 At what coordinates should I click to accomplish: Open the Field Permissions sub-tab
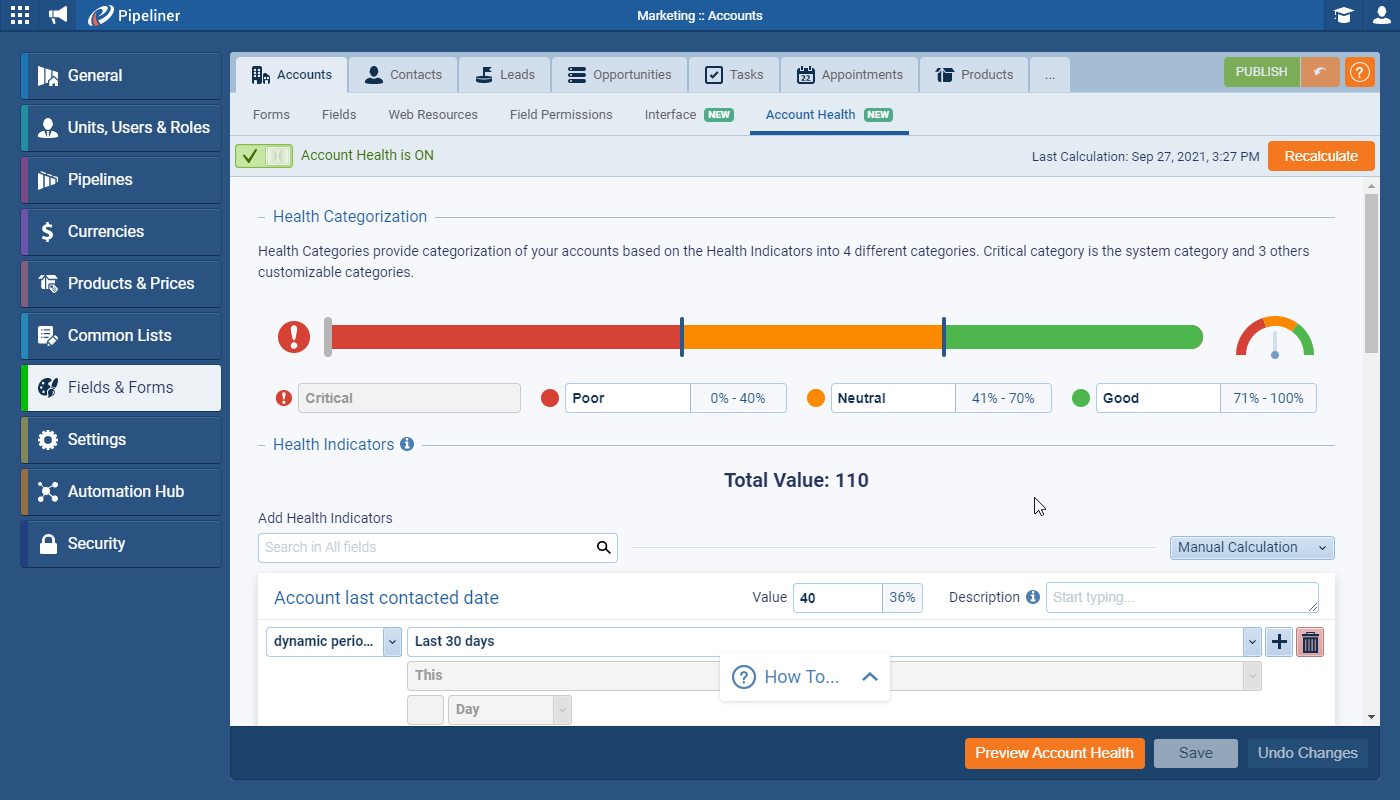pos(561,115)
